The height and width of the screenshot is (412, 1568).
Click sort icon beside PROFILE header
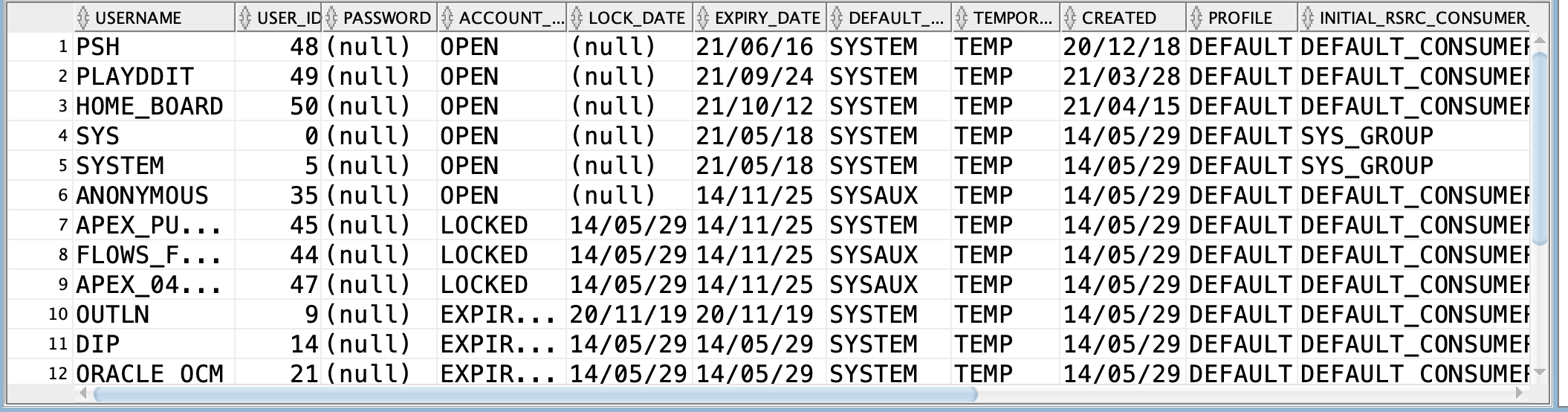click(x=1196, y=17)
